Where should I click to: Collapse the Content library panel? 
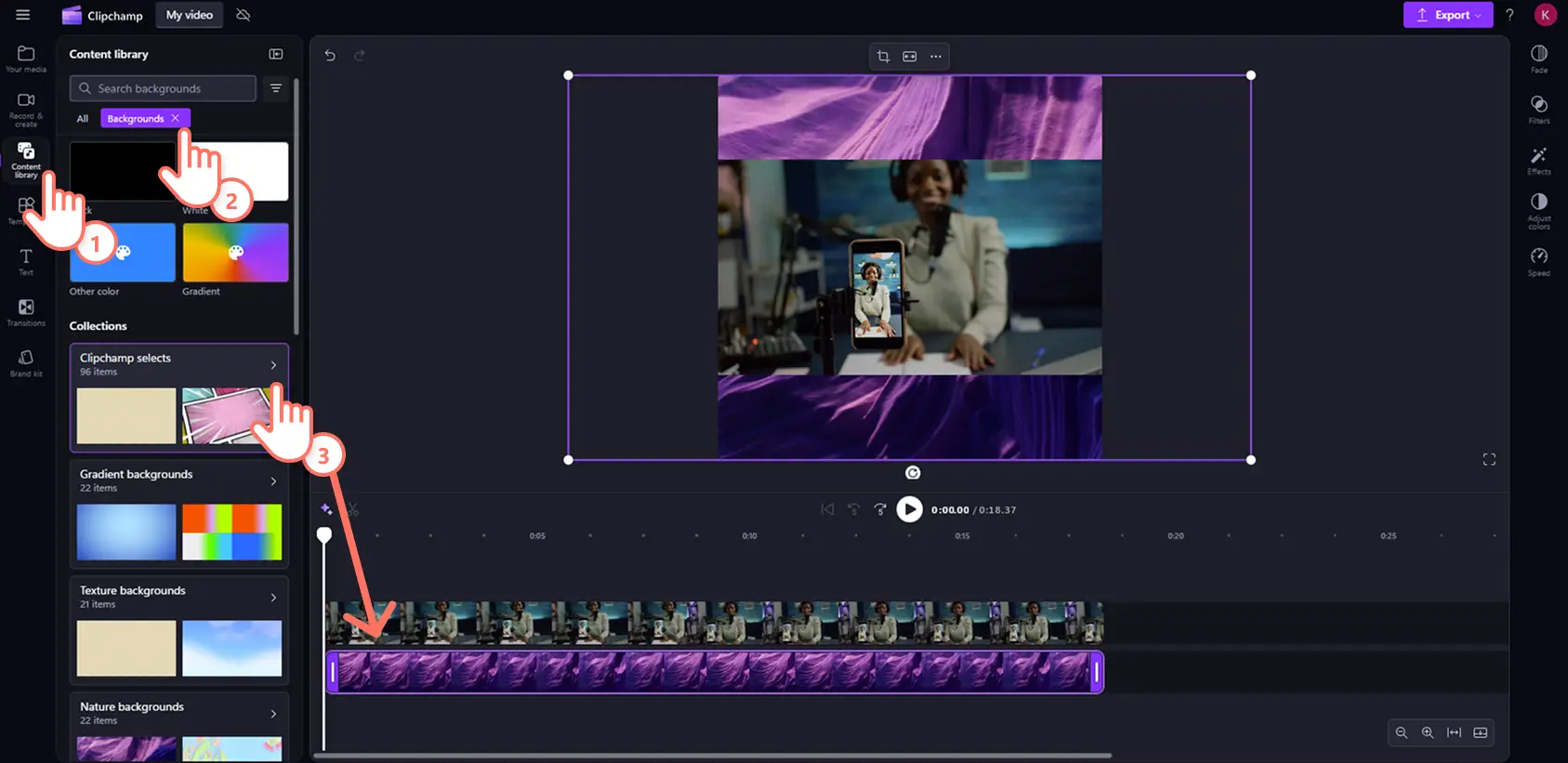pyautogui.click(x=276, y=54)
